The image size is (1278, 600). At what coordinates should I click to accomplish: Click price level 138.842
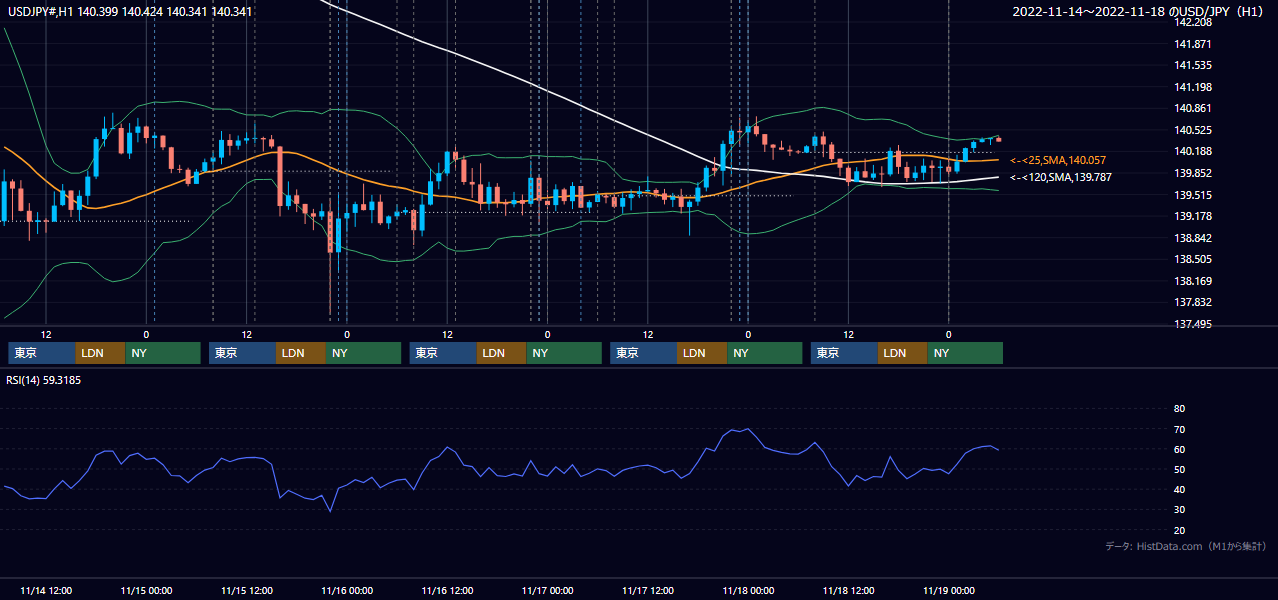[1193, 238]
